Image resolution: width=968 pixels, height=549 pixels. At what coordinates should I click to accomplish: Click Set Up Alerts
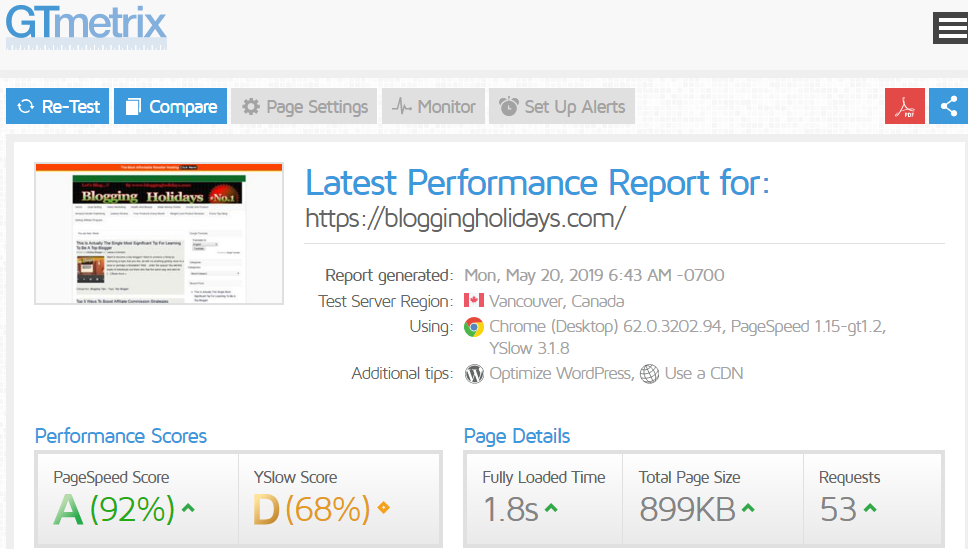tap(562, 107)
